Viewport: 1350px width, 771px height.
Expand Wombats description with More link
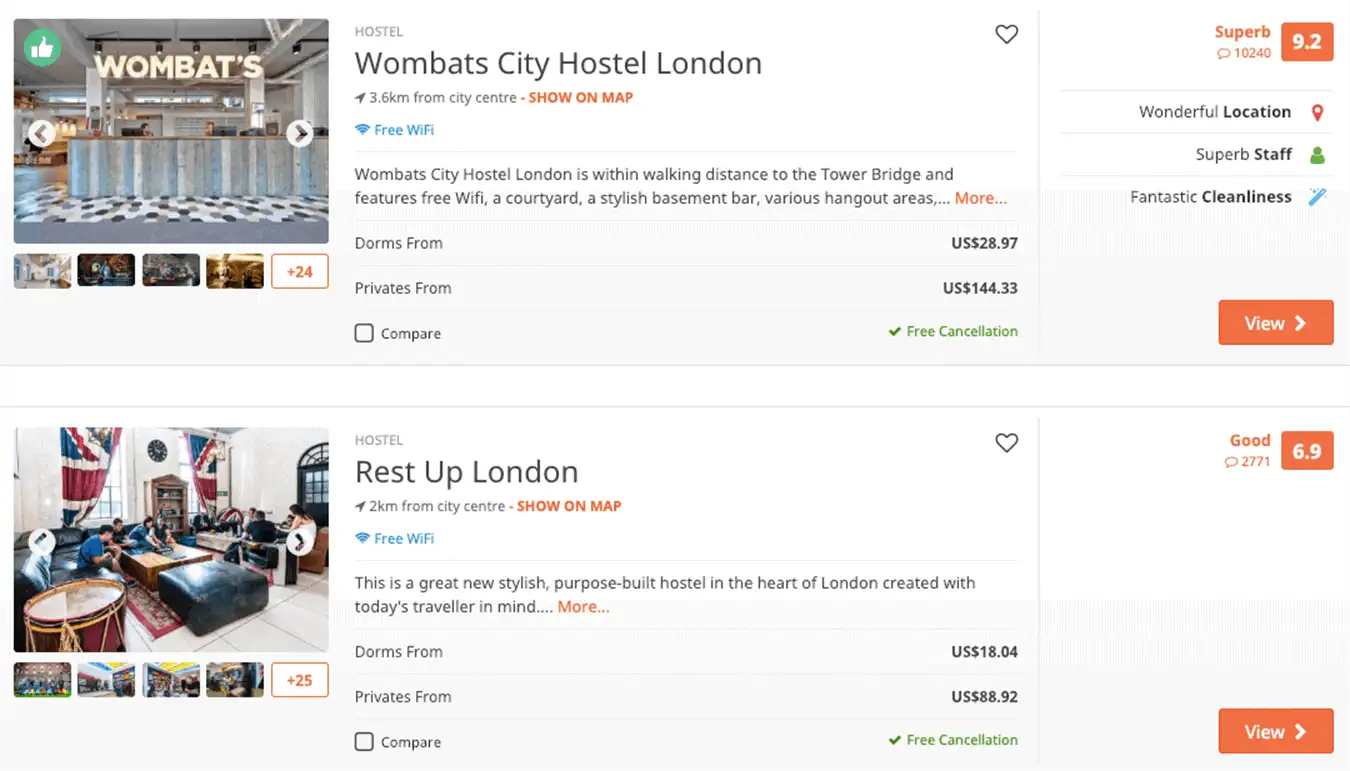tap(980, 198)
